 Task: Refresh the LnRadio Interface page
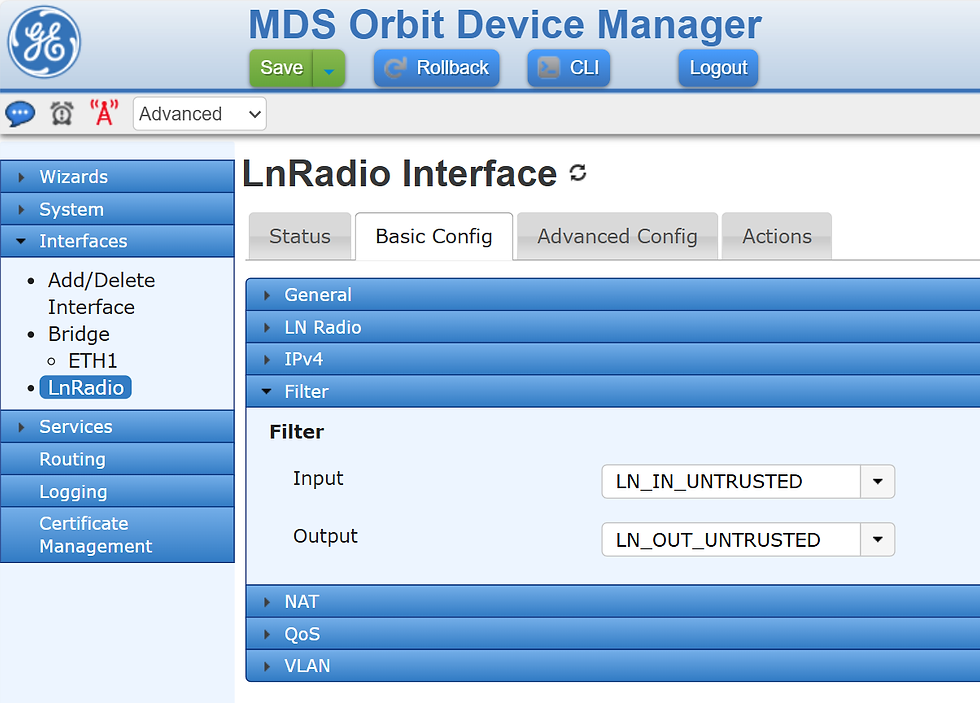(x=578, y=172)
